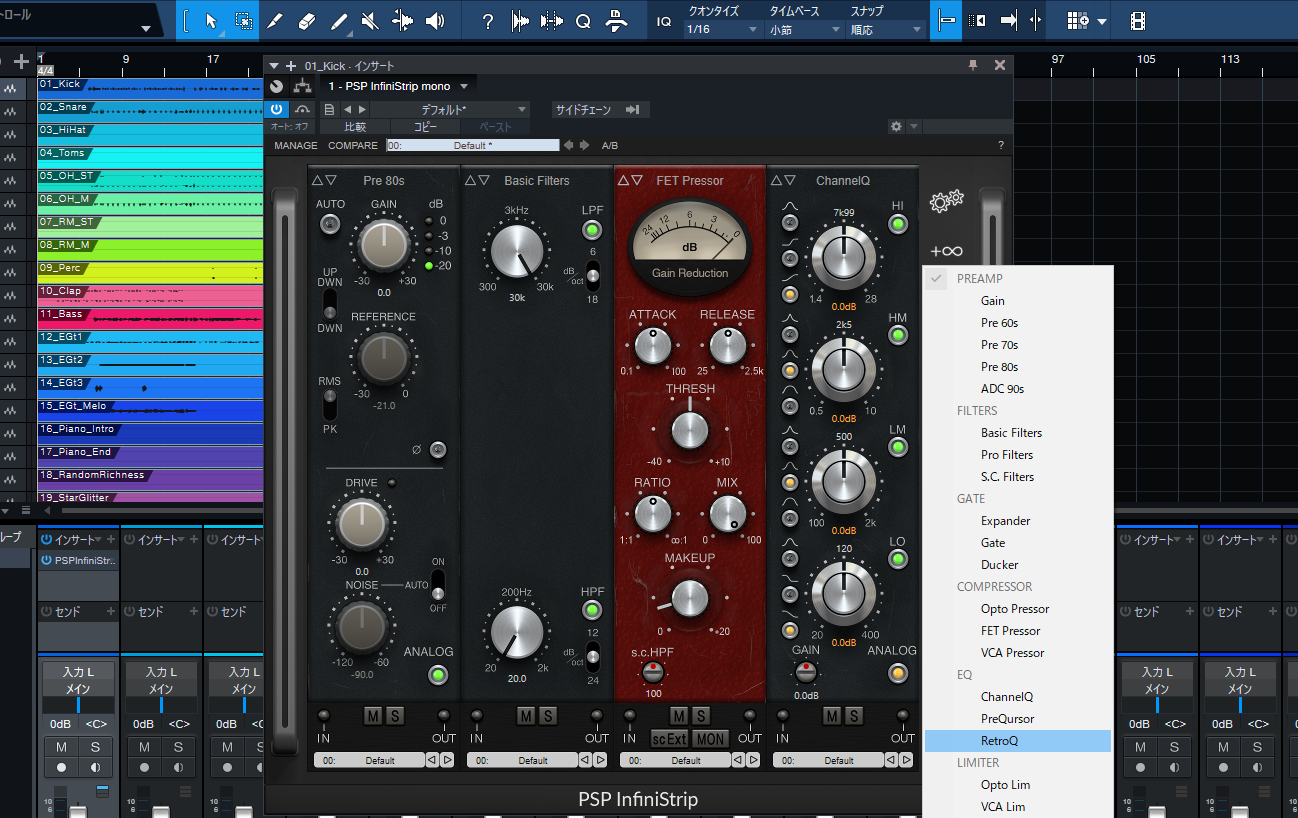Screen dimensions: 1298x818
Task: Open InfiniStrip configuration gears icon
Action: tap(946, 202)
